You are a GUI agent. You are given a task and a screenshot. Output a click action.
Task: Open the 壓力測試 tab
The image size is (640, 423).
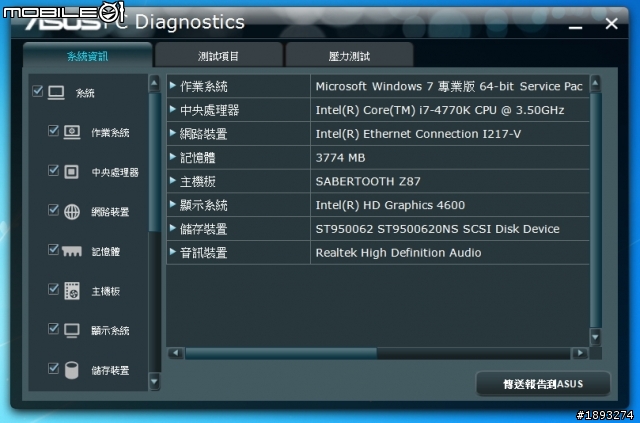[x=349, y=56]
